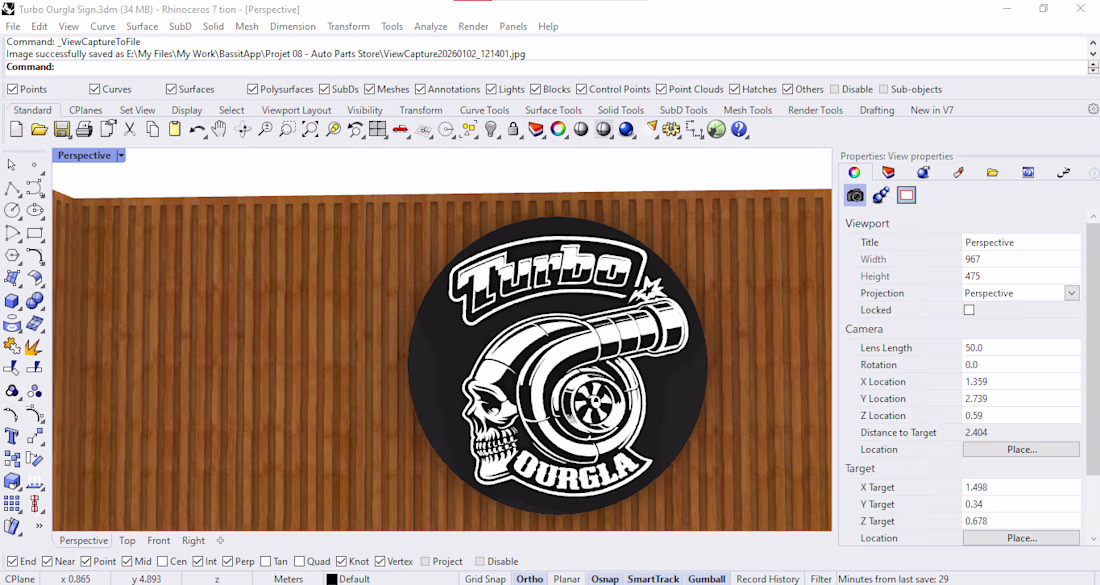Toggle the Gumball status bar button
The height and width of the screenshot is (585, 1100).
point(706,579)
